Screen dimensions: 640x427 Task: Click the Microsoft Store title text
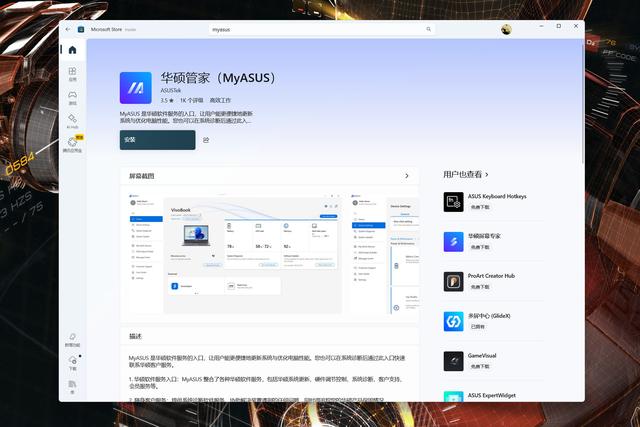[106, 29]
